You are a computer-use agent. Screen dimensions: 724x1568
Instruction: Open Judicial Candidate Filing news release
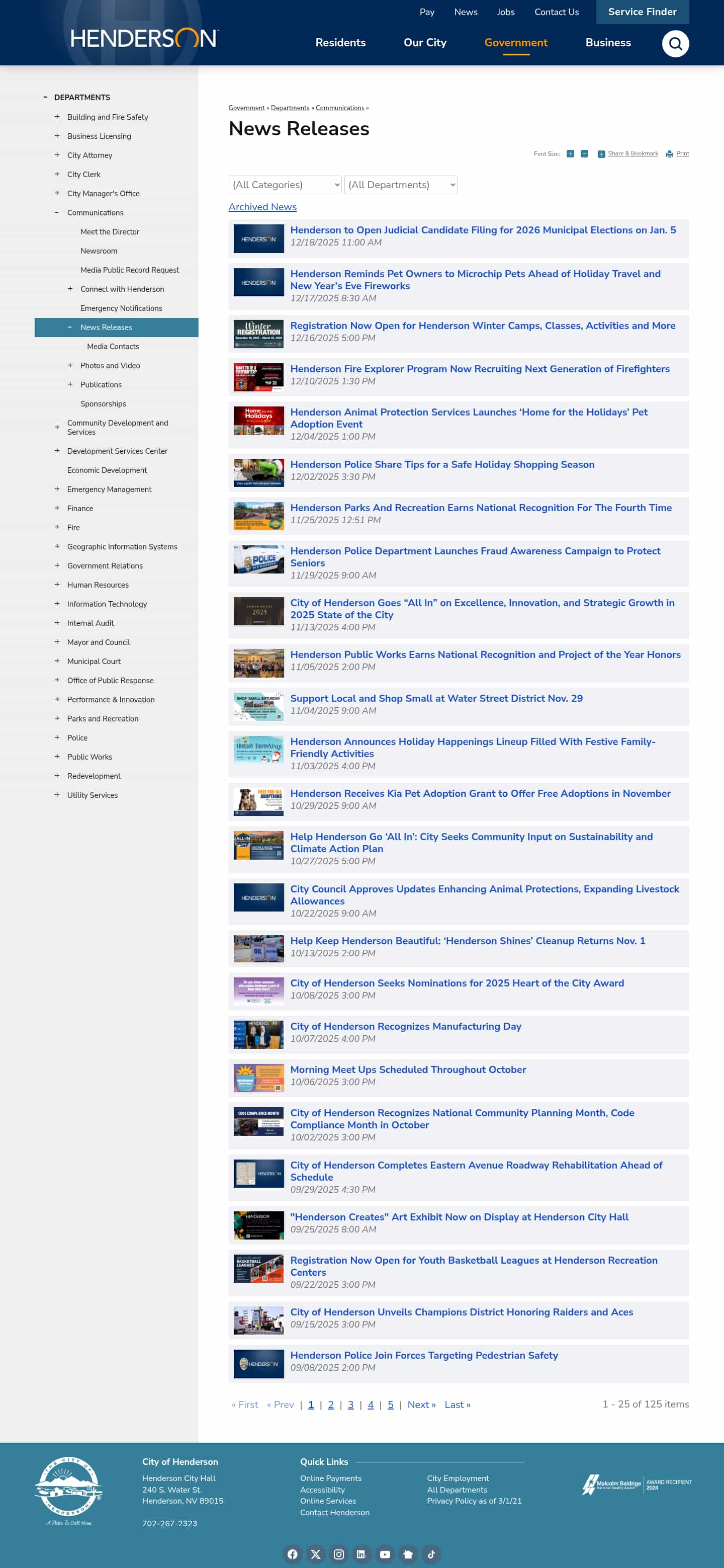pyautogui.click(x=483, y=230)
